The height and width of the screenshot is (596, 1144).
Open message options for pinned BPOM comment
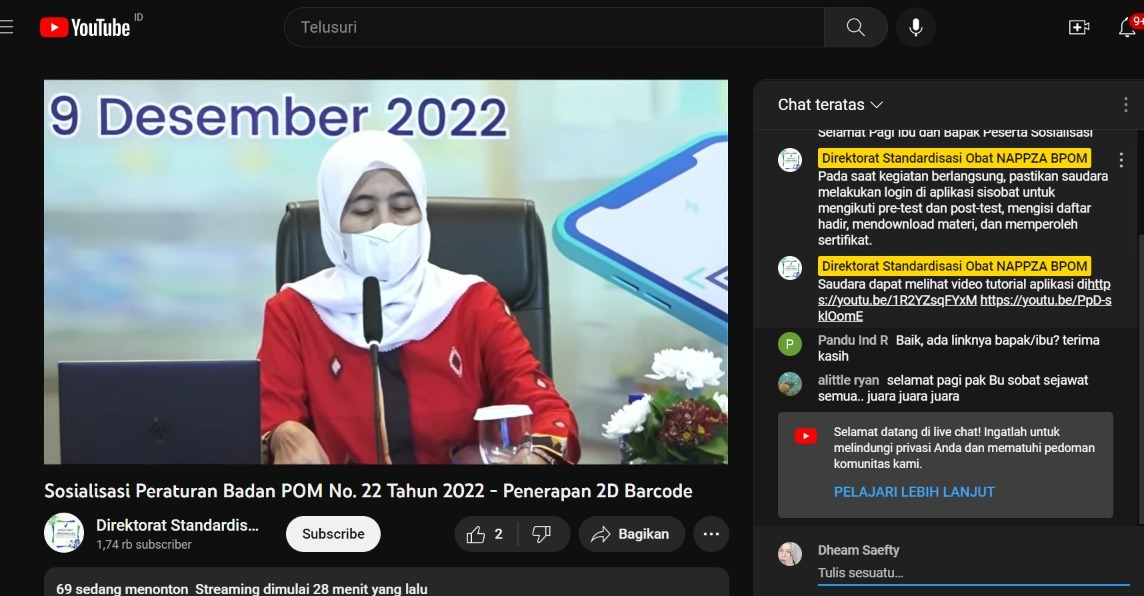pyautogui.click(x=1121, y=160)
